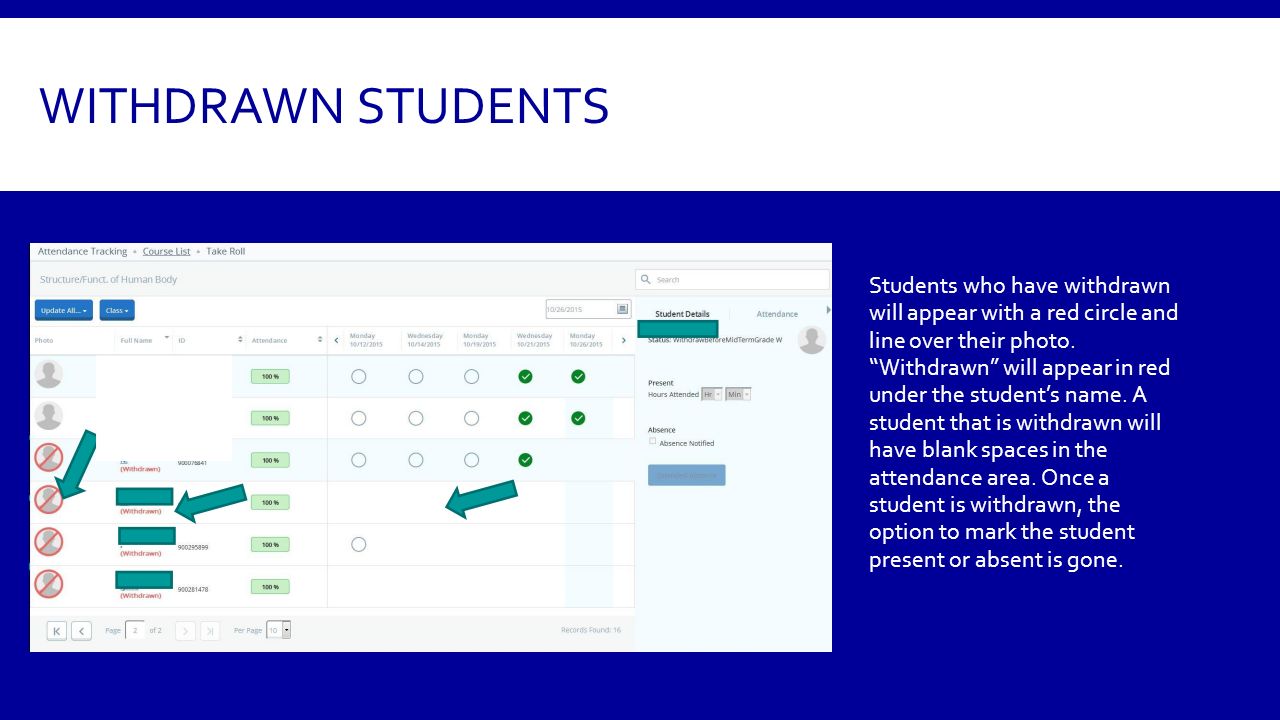
Task: Jump to last page of records
Action: (210, 630)
